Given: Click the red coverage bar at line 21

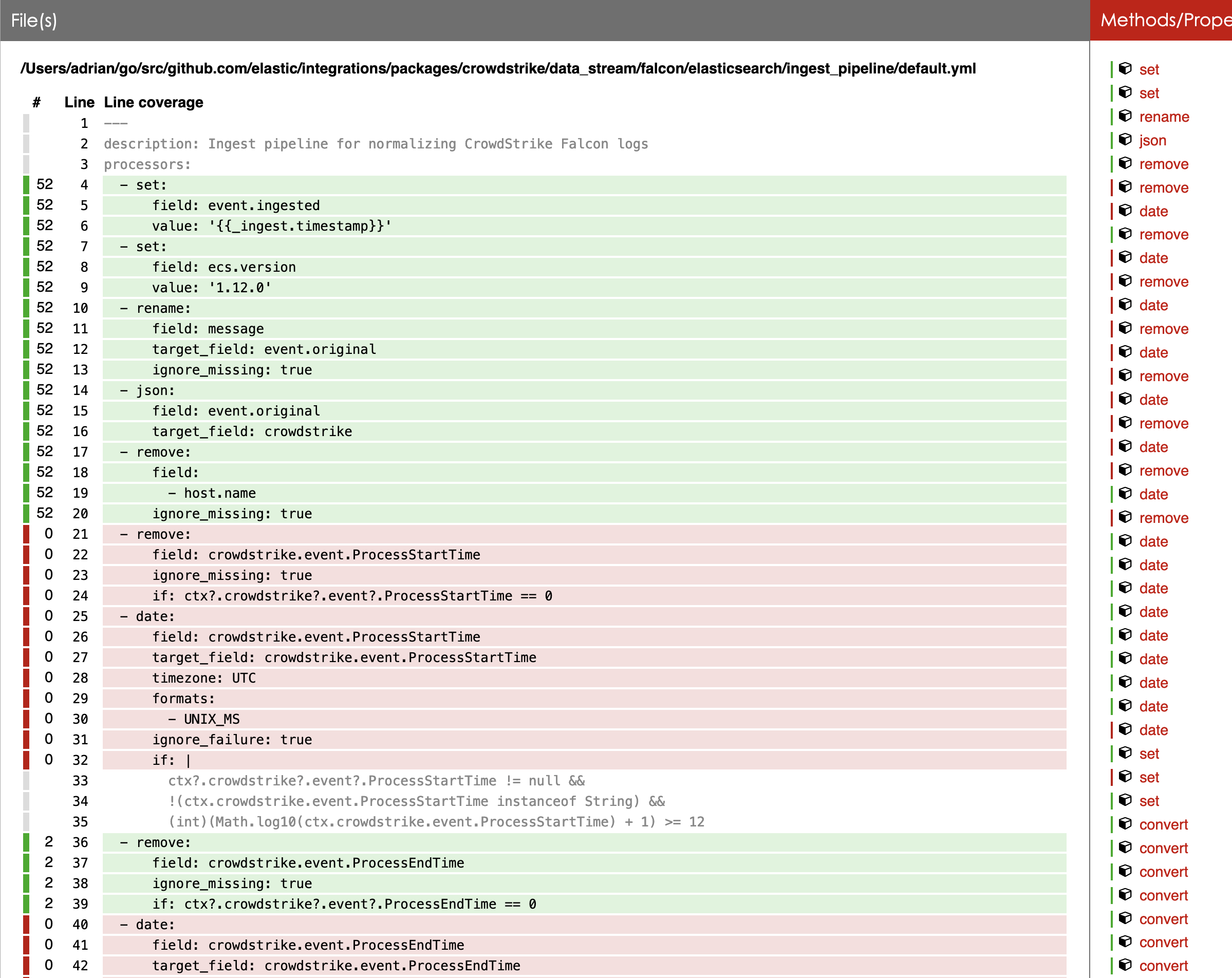Looking at the screenshot, I should [26, 534].
